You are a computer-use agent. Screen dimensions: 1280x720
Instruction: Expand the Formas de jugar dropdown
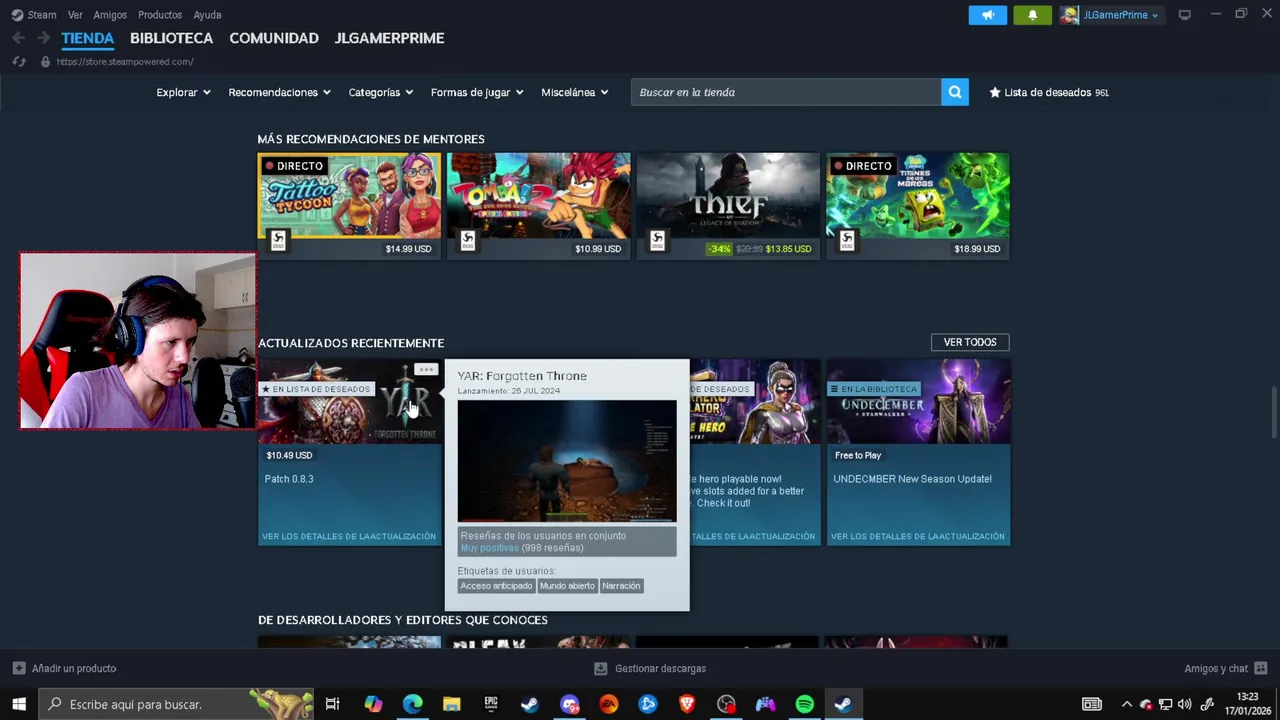click(x=477, y=92)
